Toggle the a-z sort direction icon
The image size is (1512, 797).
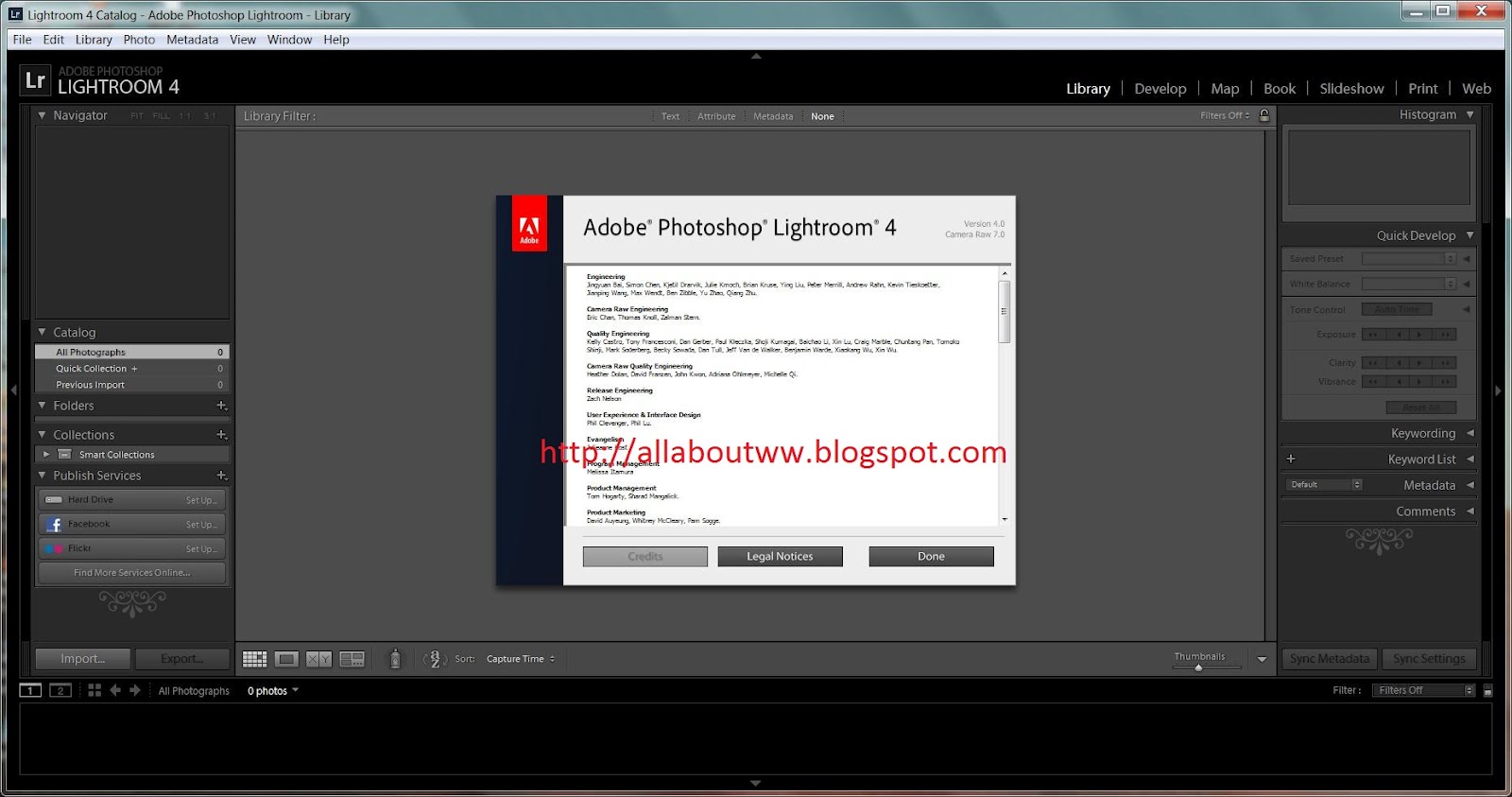click(434, 659)
